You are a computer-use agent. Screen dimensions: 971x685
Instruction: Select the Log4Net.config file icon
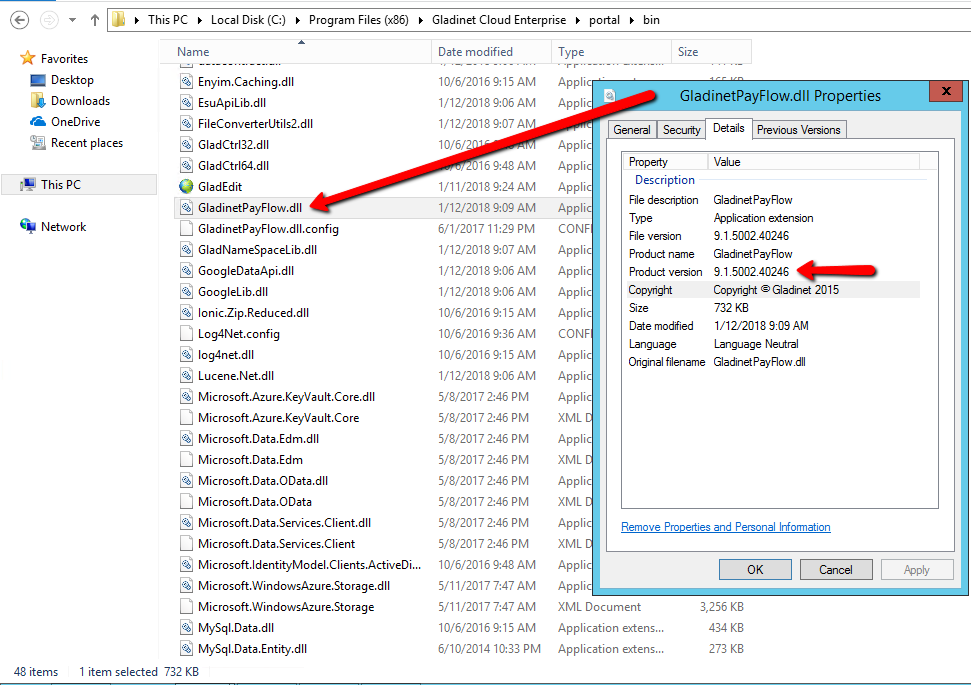click(186, 334)
